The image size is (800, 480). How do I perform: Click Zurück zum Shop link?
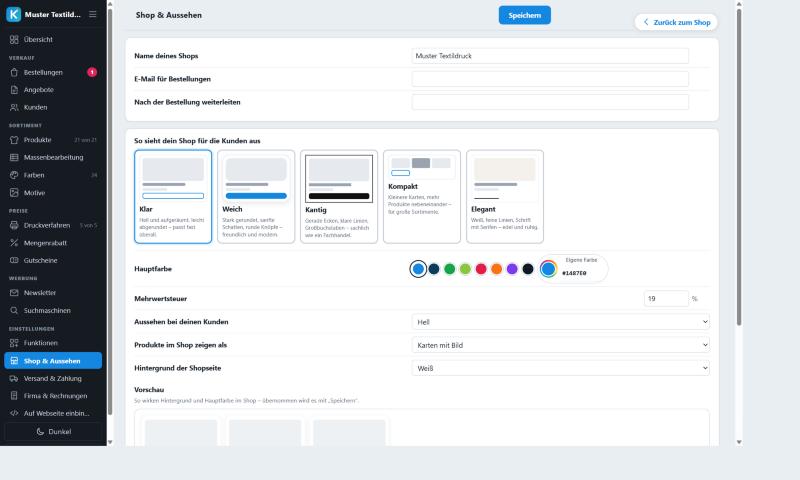(676, 22)
